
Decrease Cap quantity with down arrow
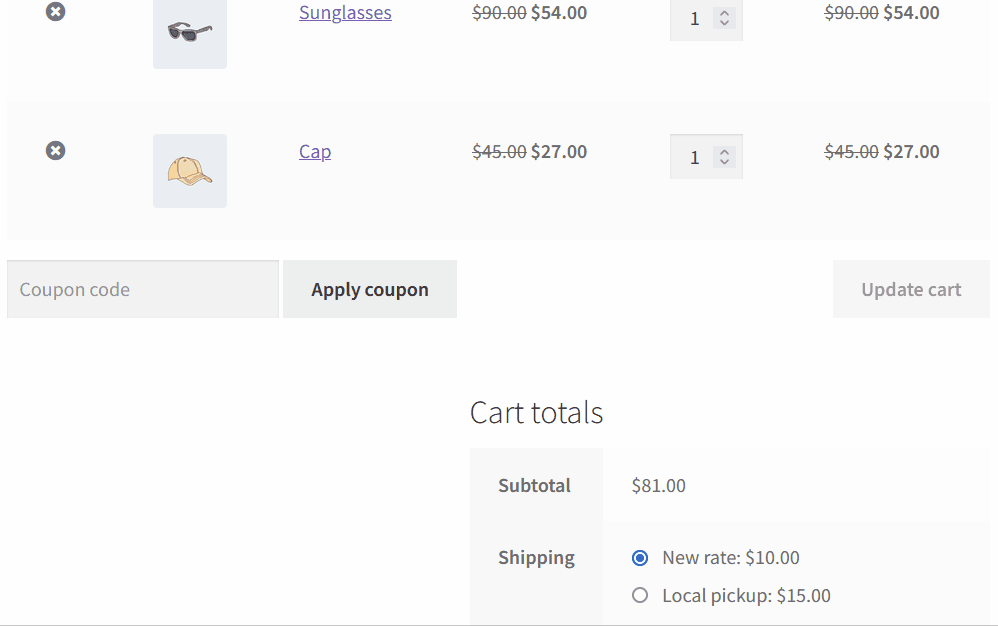(724, 162)
